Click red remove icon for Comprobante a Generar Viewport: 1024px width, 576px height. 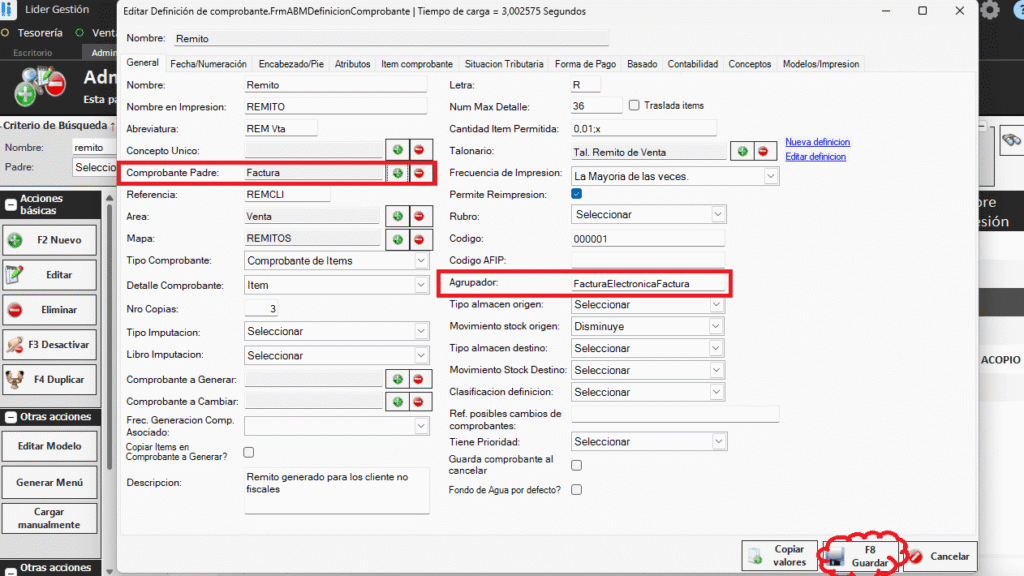click(420, 379)
